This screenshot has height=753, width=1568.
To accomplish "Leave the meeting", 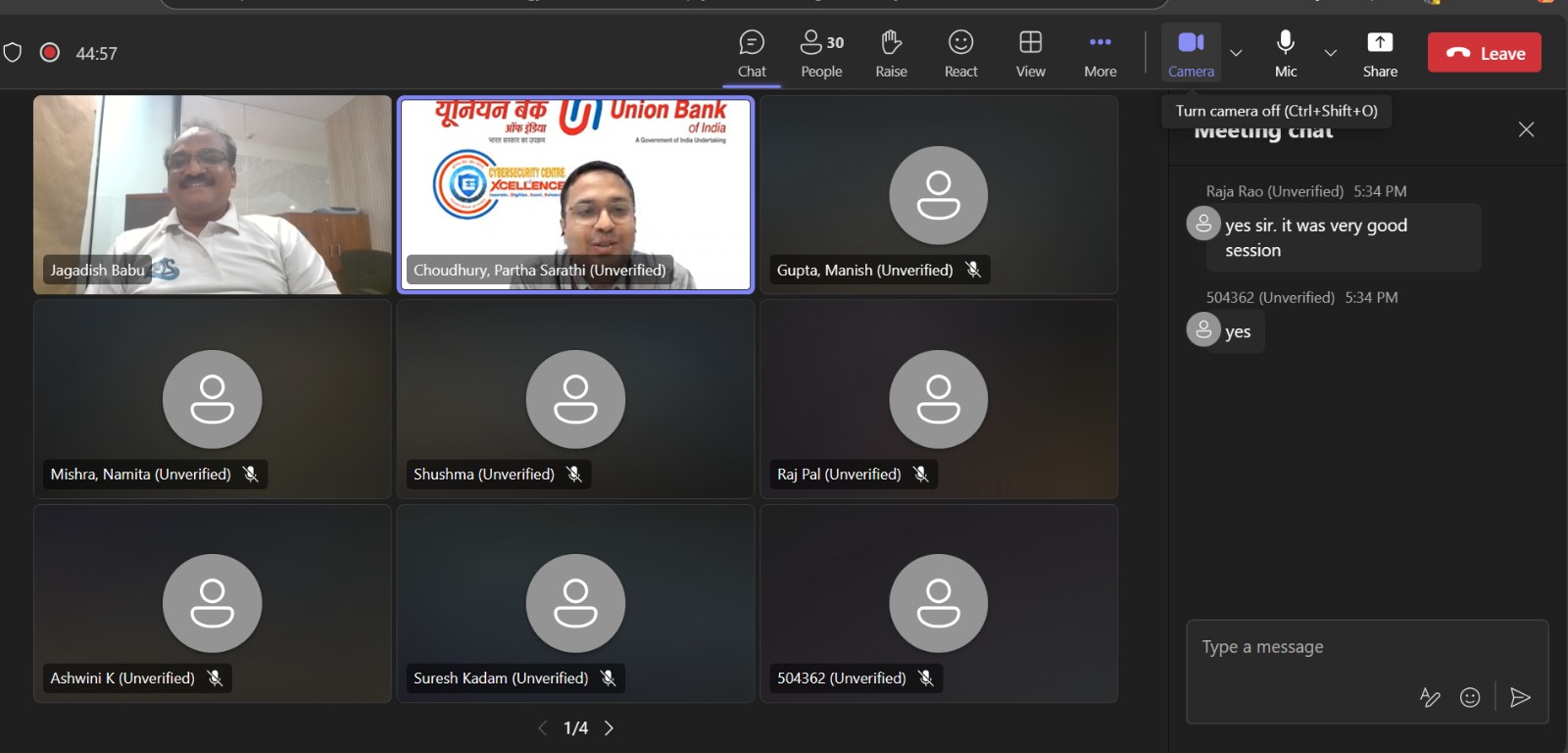I will tap(1484, 53).
